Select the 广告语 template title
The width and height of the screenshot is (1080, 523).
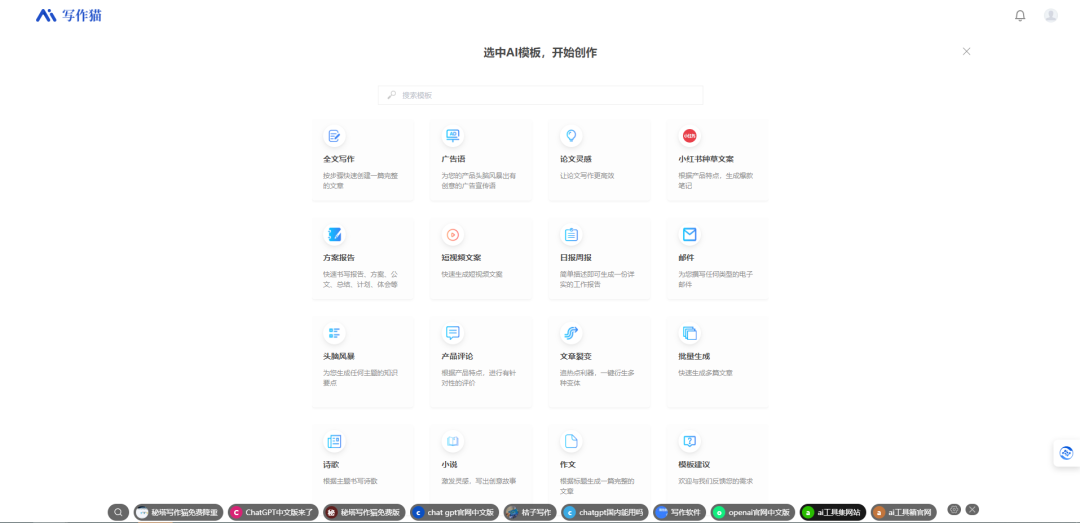tap(453, 158)
